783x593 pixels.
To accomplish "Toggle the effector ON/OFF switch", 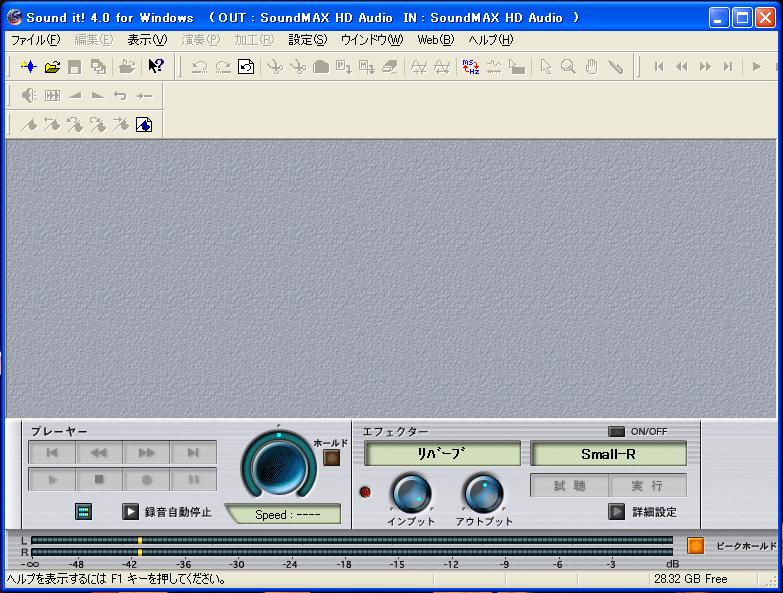I will [616, 431].
